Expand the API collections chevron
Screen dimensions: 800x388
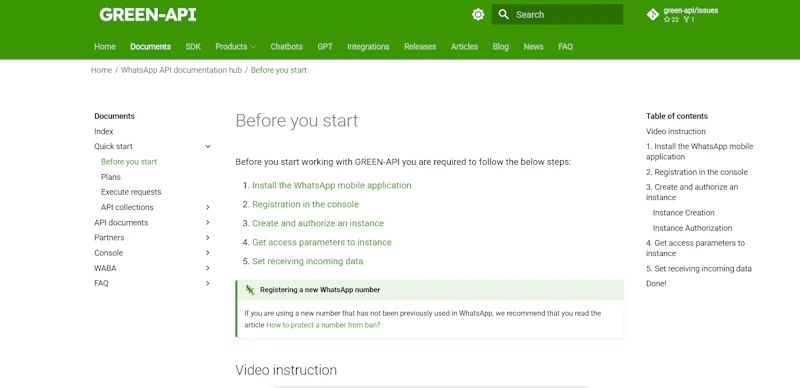208,207
